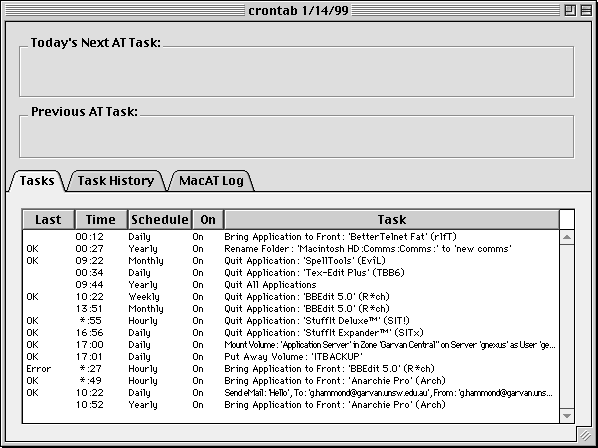Click the crontab 1/14/99 title bar
Screen dimensions: 598x448
[298, 10]
